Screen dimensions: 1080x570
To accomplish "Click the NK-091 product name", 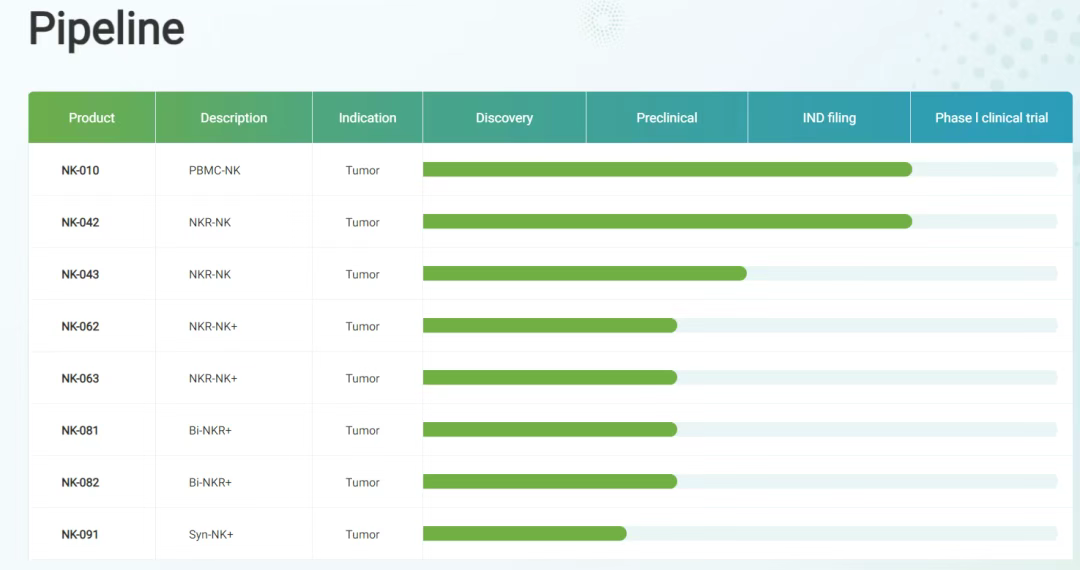I will point(80,534).
